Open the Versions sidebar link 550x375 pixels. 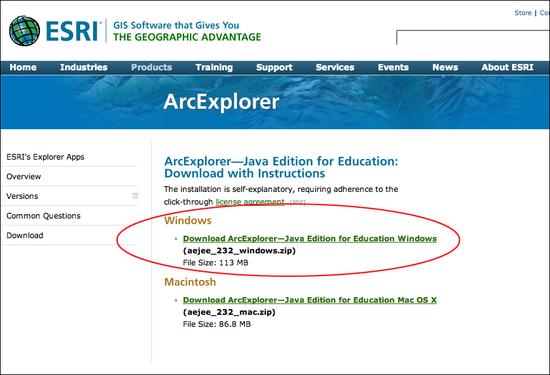pyautogui.click(x=22, y=196)
